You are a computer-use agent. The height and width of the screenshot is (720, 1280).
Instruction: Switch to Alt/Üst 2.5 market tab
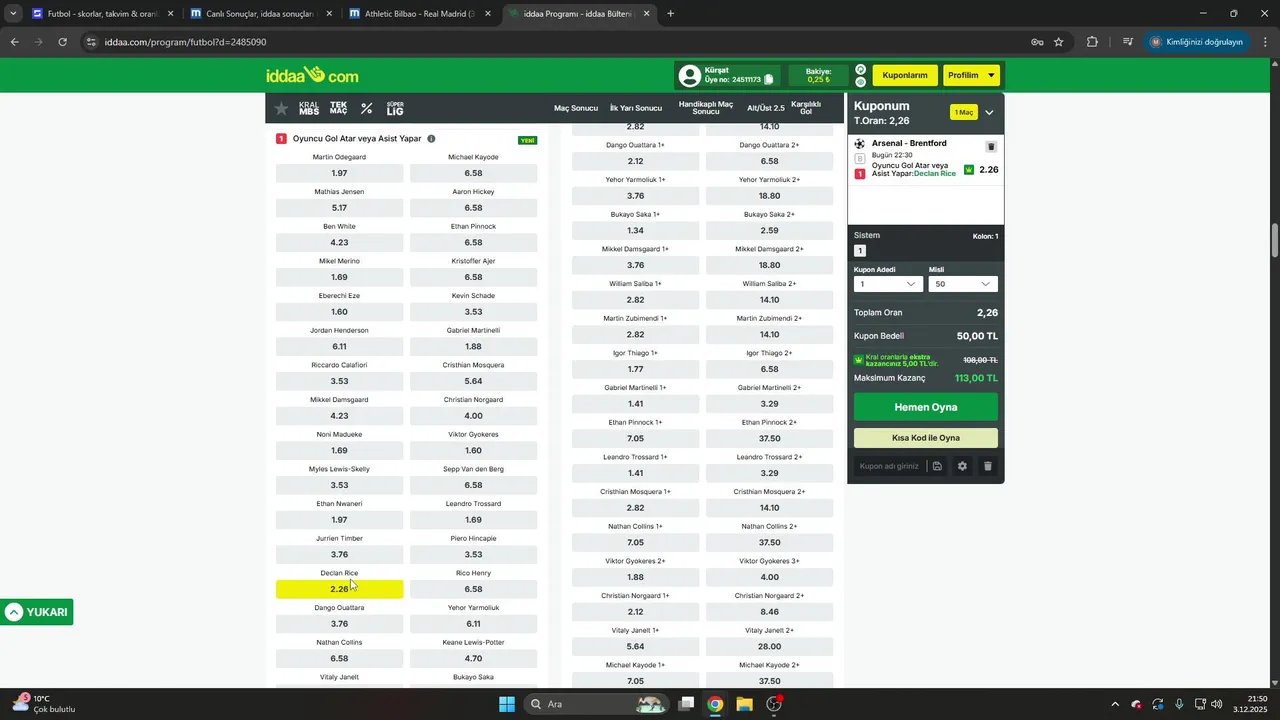(766, 108)
